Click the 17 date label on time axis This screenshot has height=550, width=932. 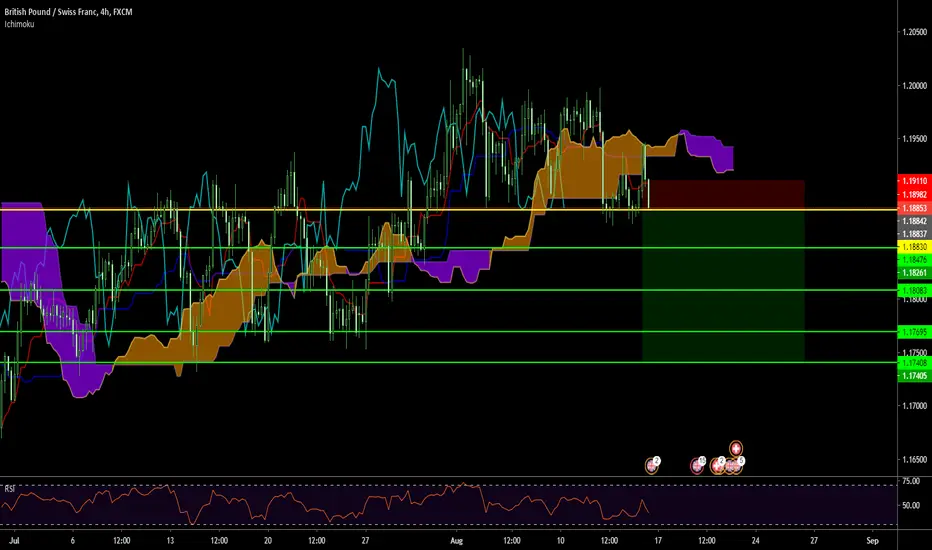click(x=658, y=540)
